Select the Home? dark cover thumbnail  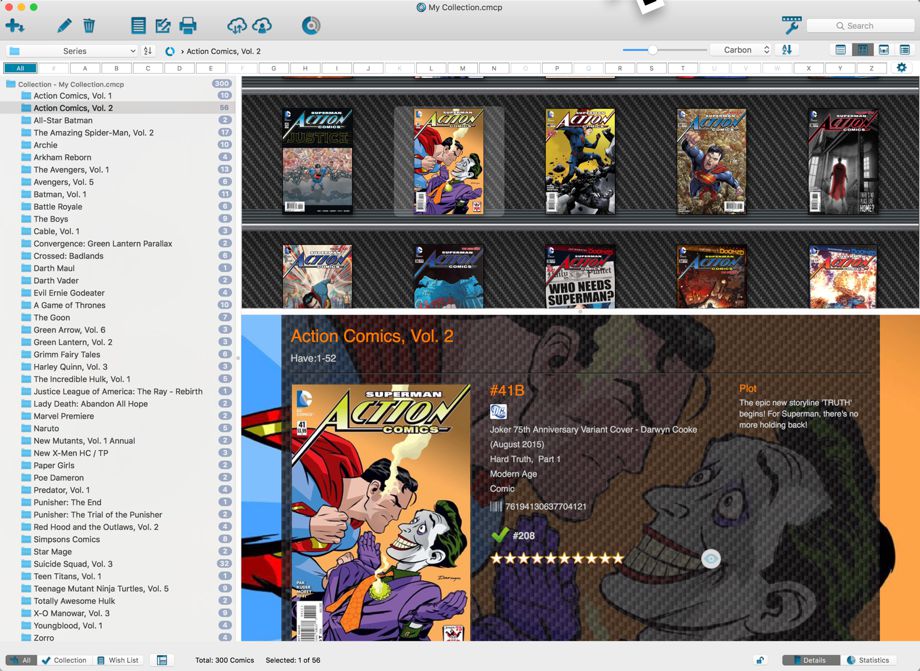(x=843, y=160)
